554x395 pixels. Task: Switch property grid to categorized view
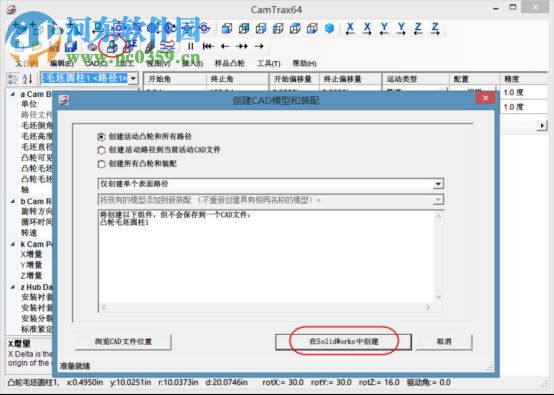coord(13,79)
